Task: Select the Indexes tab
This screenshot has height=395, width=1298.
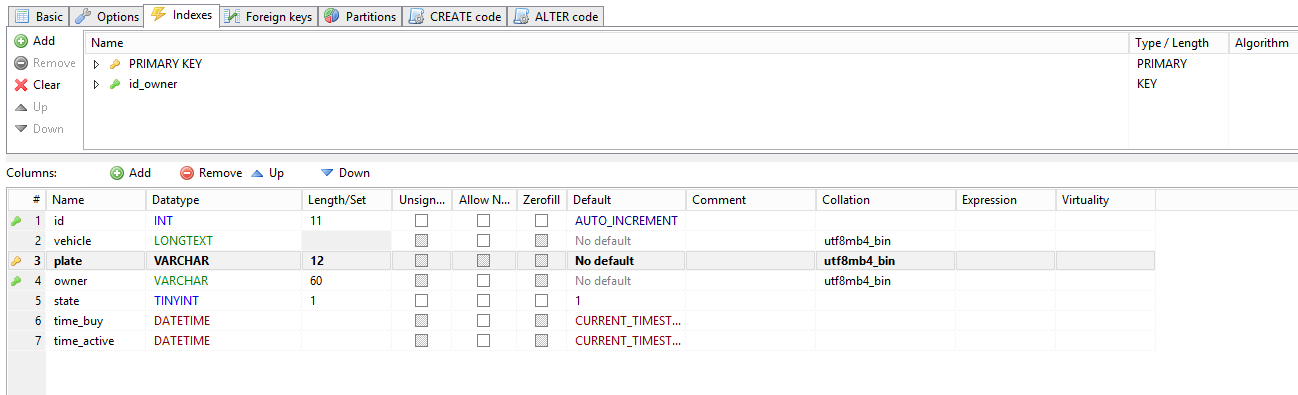Action: tap(181, 15)
